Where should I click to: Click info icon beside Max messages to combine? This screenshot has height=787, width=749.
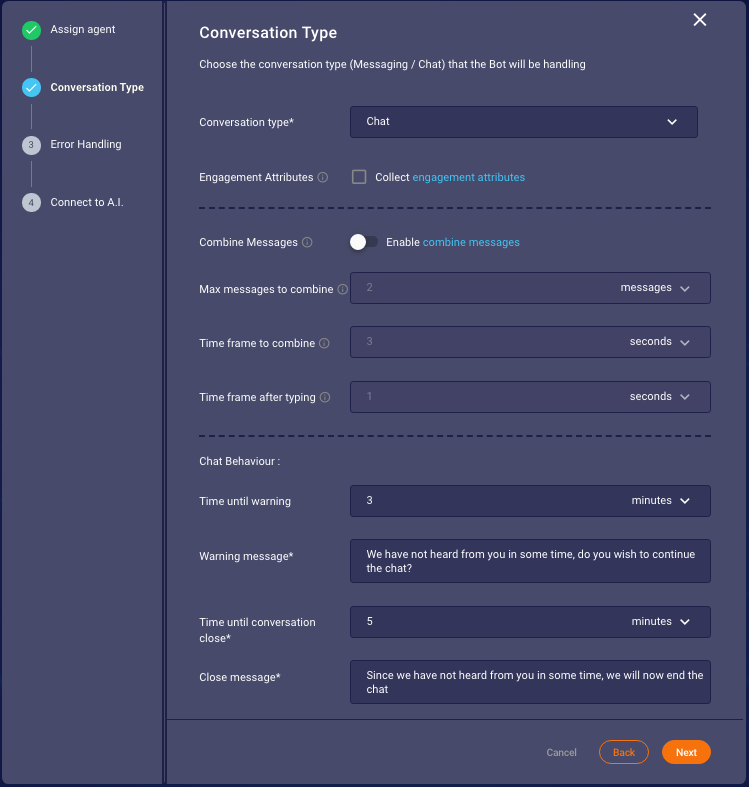[342, 289]
